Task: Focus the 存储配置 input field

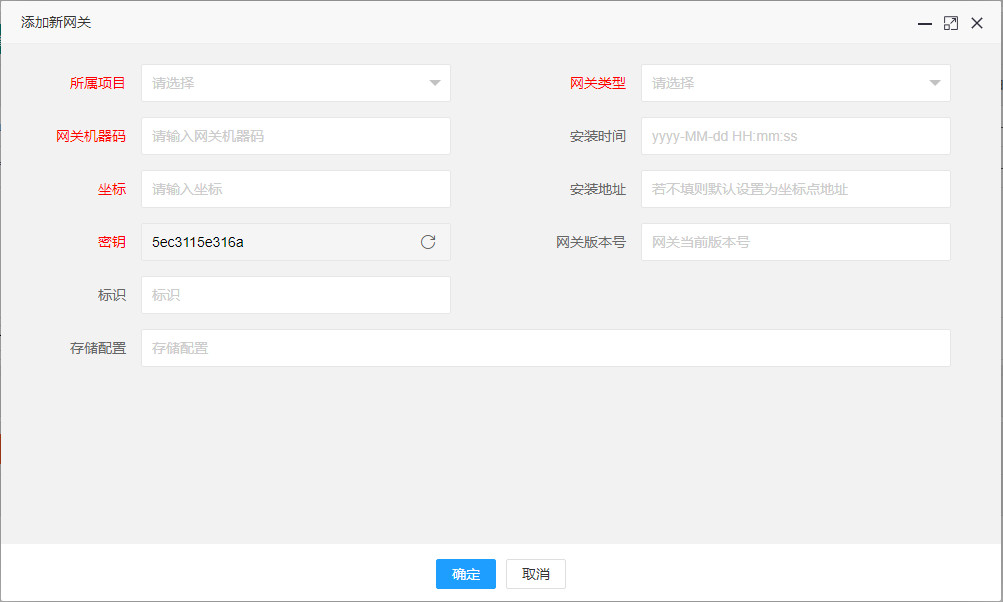Action: 546,348
